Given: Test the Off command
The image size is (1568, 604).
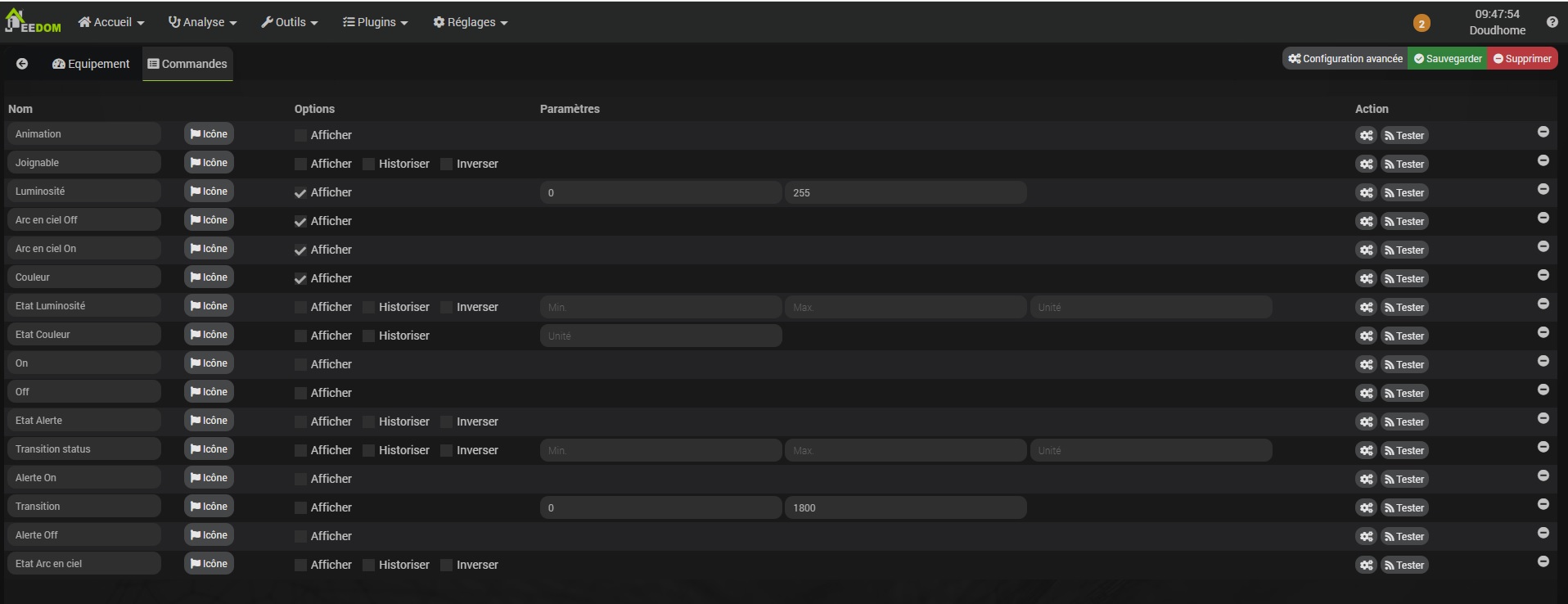Looking at the screenshot, I should pos(1404,394).
